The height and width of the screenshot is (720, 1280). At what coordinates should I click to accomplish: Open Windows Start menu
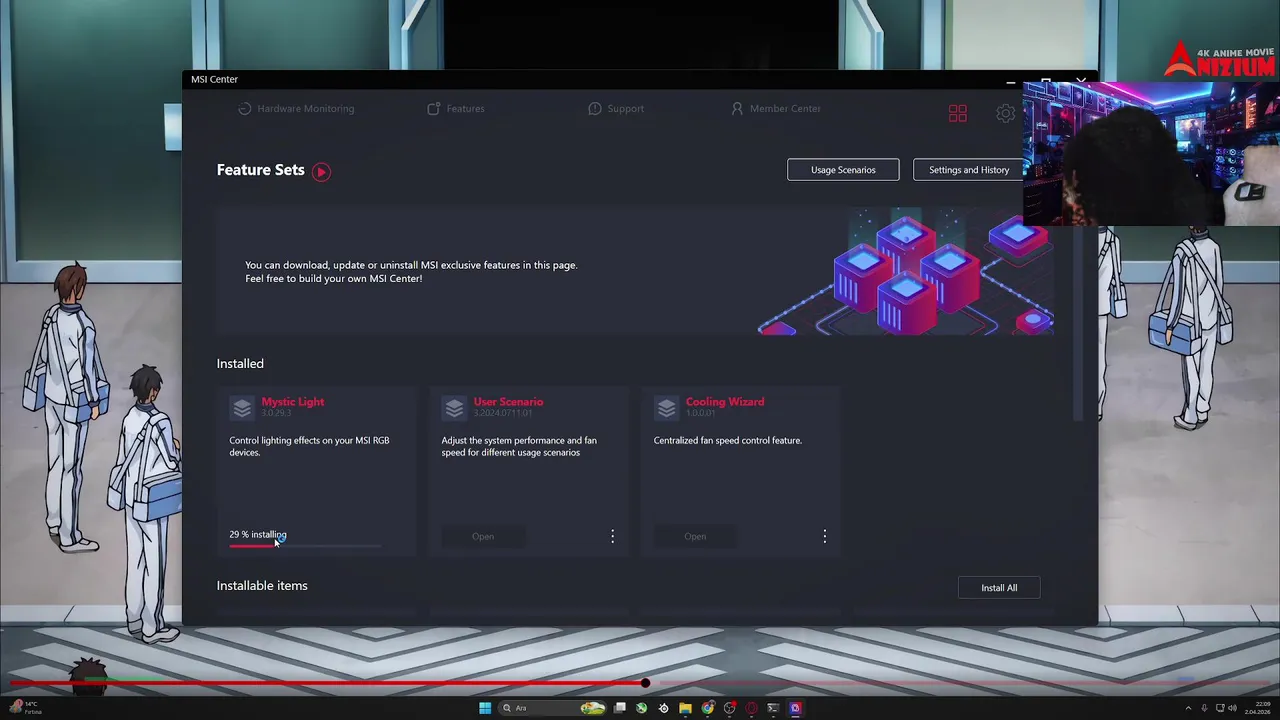(485, 708)
